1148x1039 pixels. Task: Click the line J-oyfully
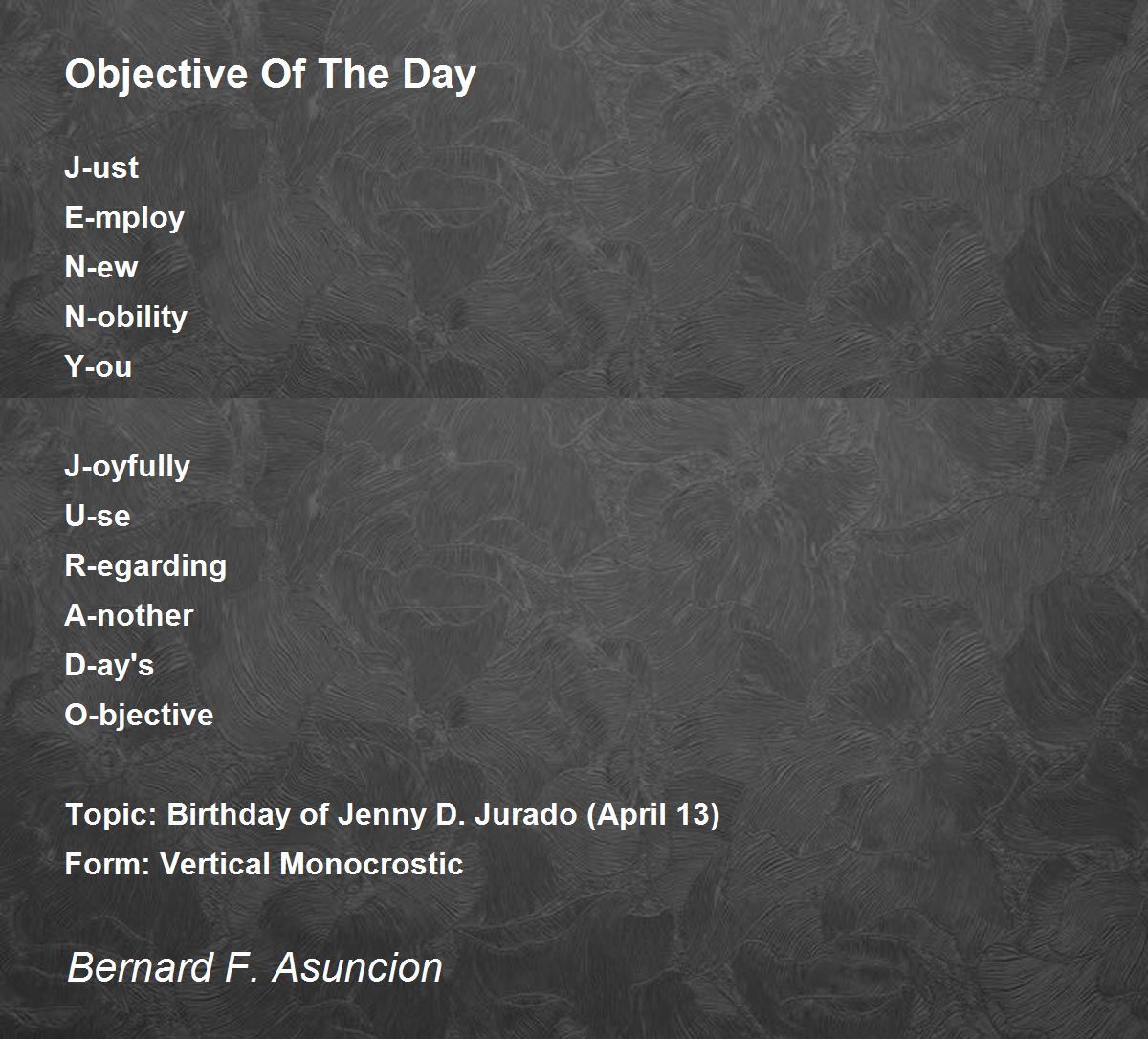[127, 468]
